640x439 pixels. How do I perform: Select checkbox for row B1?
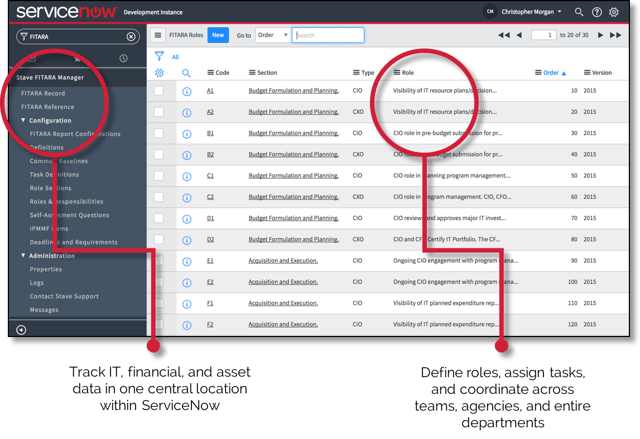point(159,133)
